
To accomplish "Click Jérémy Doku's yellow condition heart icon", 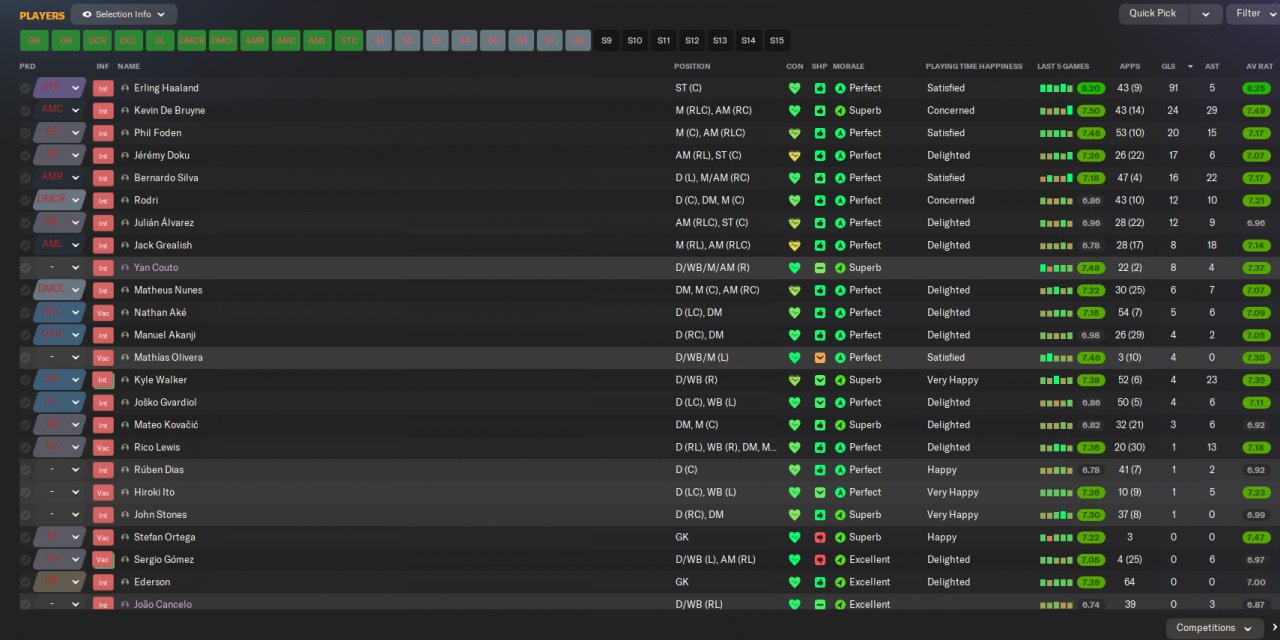I will click(x=795, y=155).
